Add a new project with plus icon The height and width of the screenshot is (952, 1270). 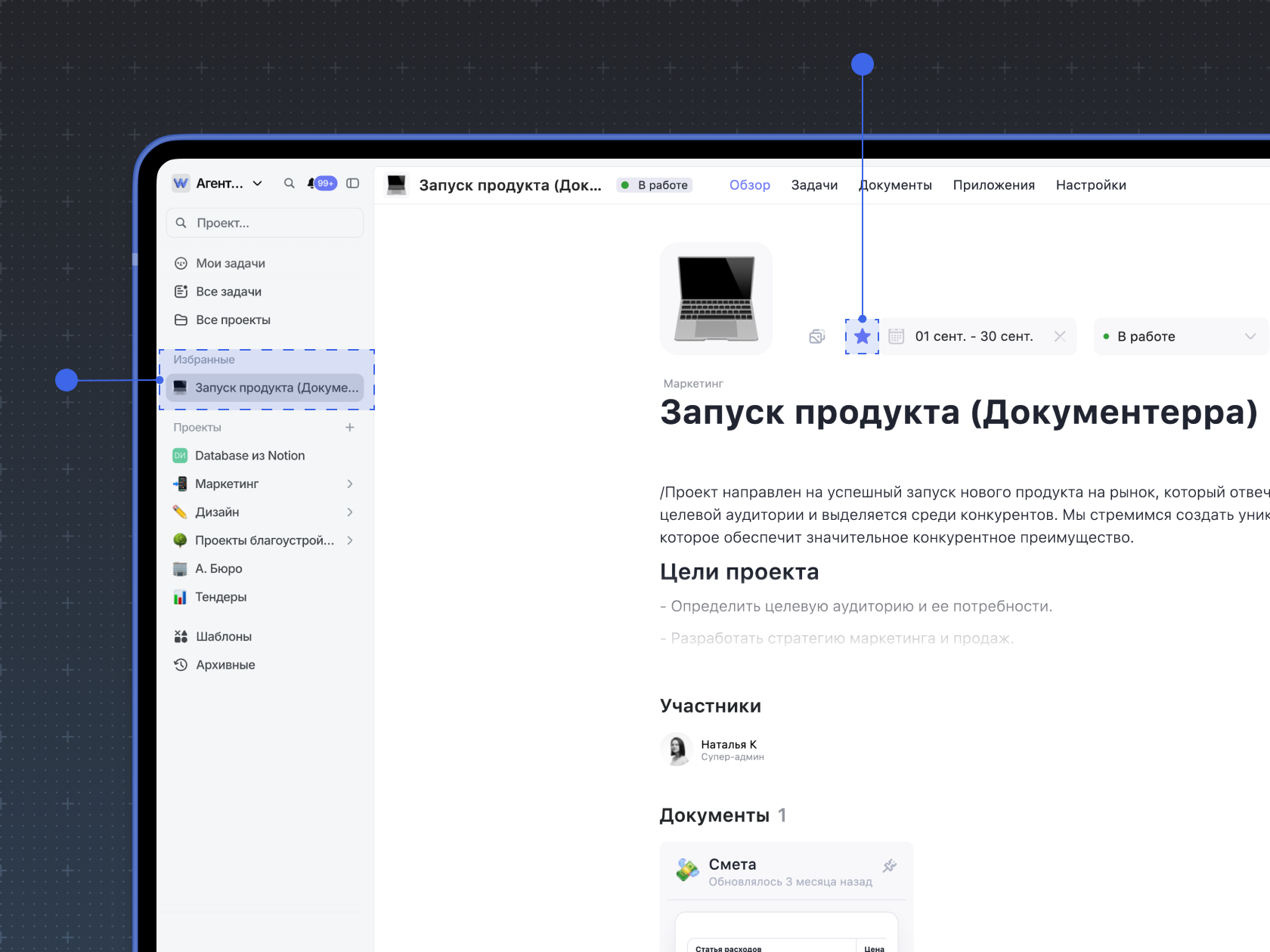pyautogui.click(x=350, y=428)
